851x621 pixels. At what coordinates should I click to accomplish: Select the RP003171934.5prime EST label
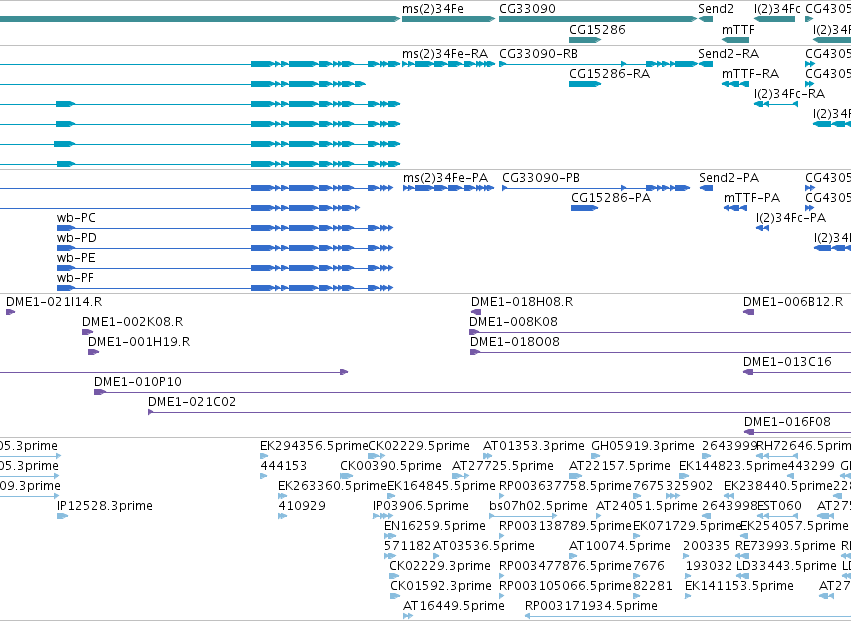[592, 606]
